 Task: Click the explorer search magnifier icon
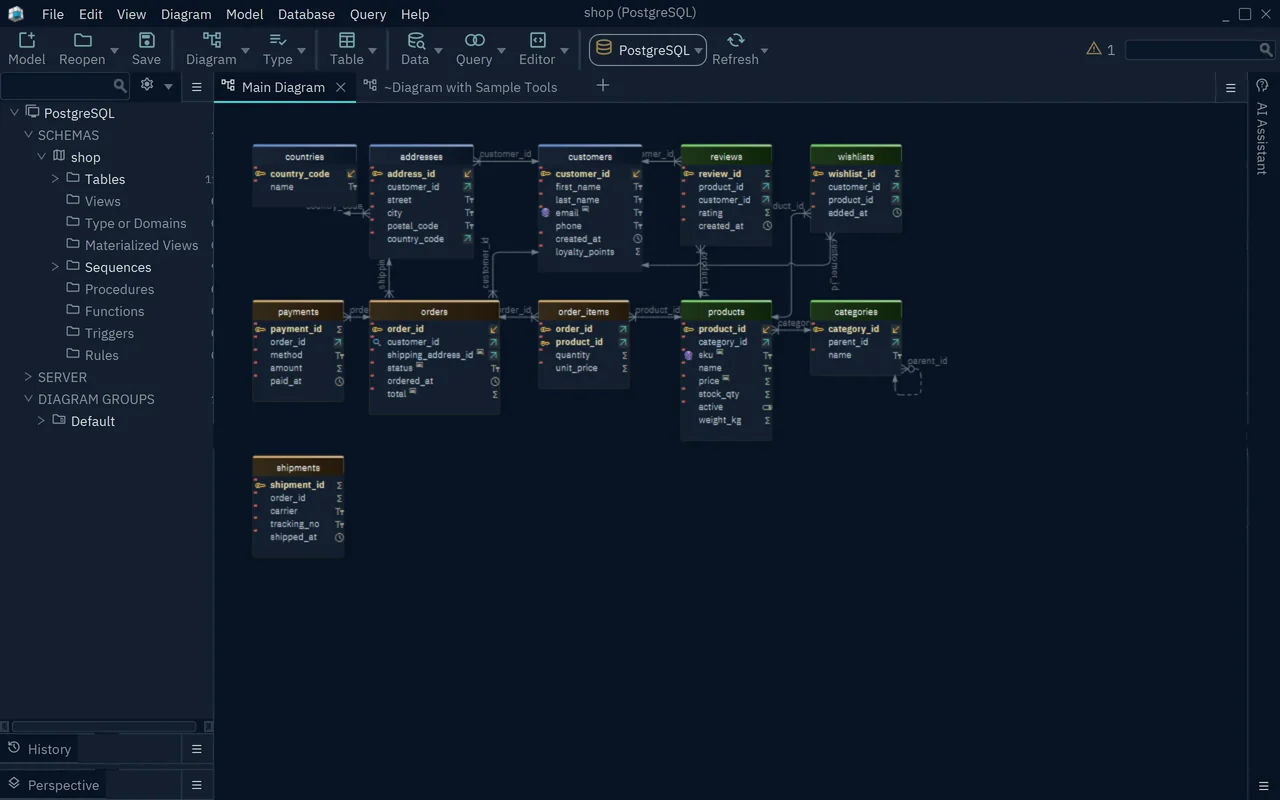pos(120,86)
